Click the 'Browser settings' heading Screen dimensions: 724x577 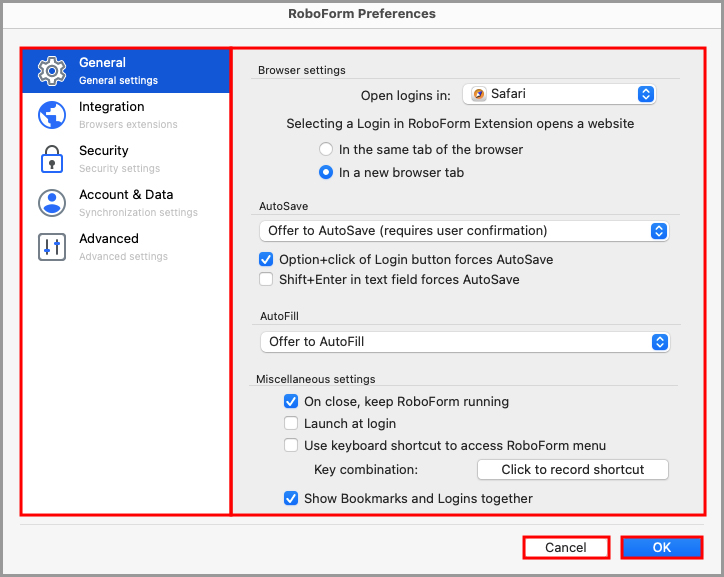coord(302,70)
